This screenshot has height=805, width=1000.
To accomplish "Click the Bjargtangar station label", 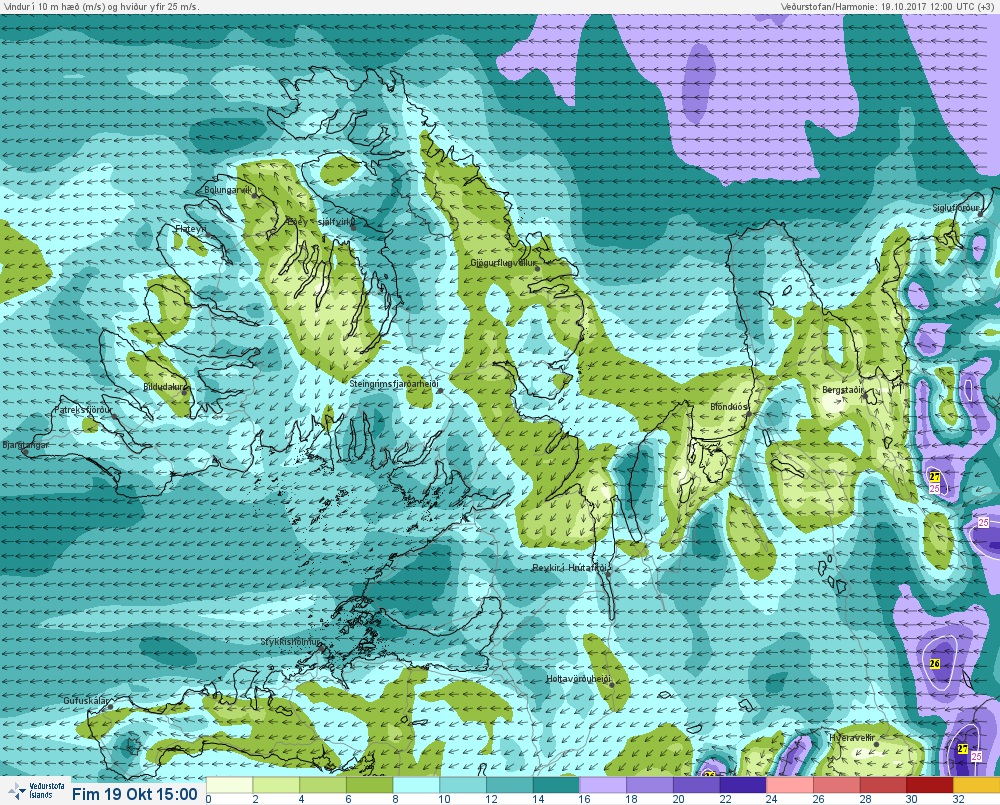I will 26,445.
